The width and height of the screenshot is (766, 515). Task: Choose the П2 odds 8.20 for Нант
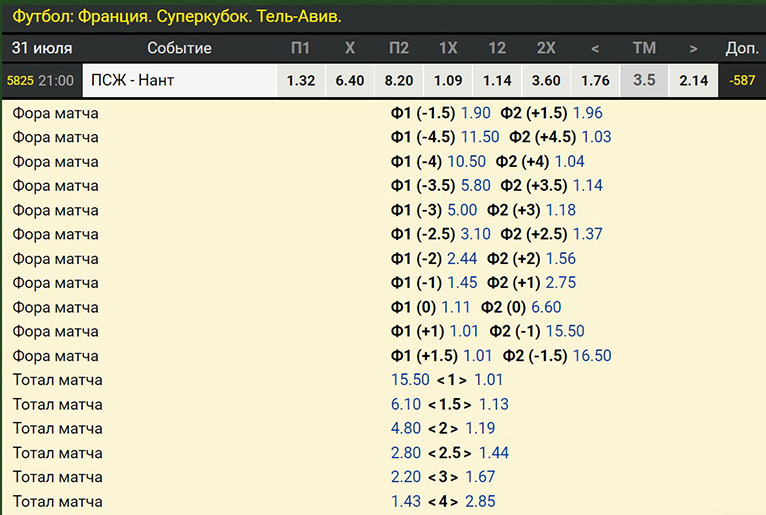[x=399, y=80]
